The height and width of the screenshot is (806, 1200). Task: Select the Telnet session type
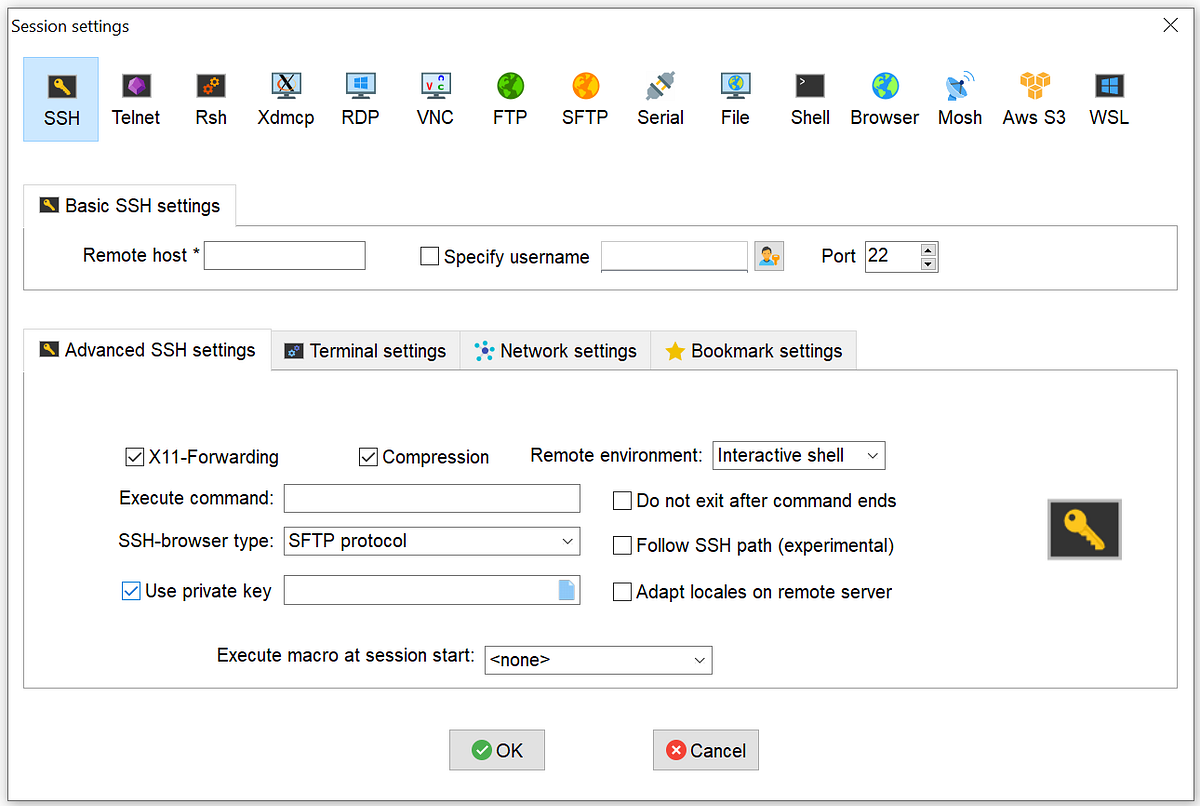(136, 97)
